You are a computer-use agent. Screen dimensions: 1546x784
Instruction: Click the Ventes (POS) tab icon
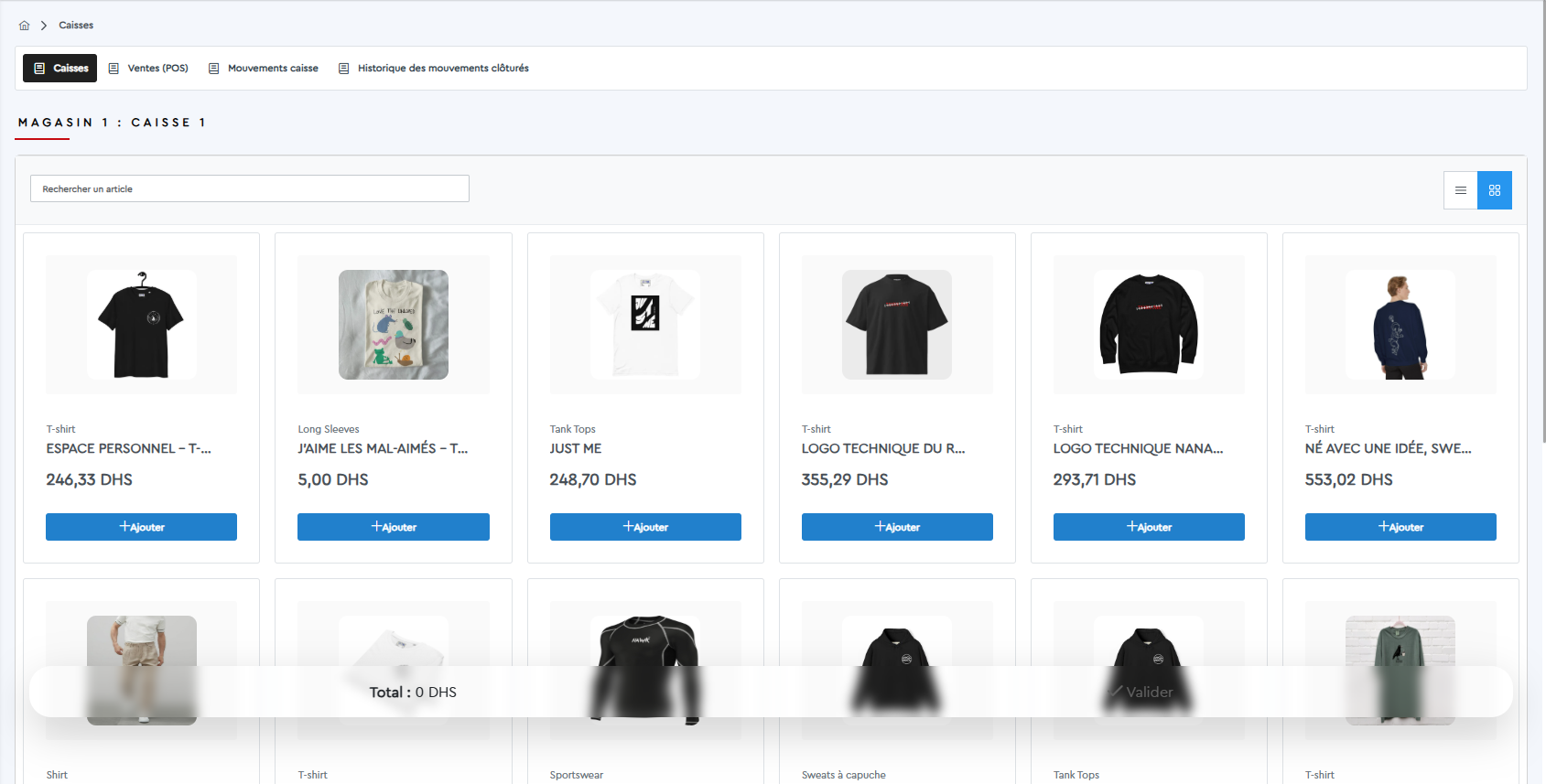[114, 69]
